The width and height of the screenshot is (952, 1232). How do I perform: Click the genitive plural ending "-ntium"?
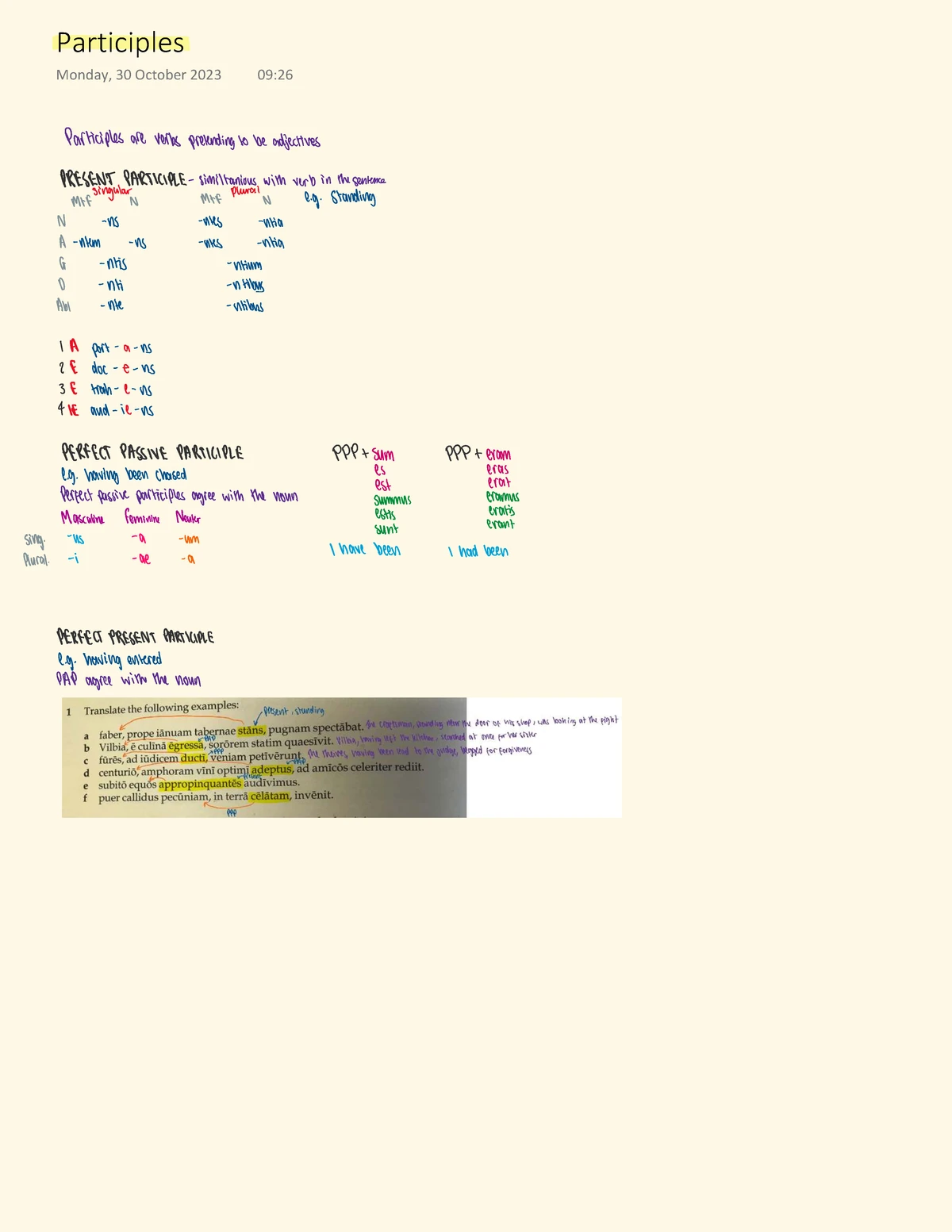coord(244,265)
